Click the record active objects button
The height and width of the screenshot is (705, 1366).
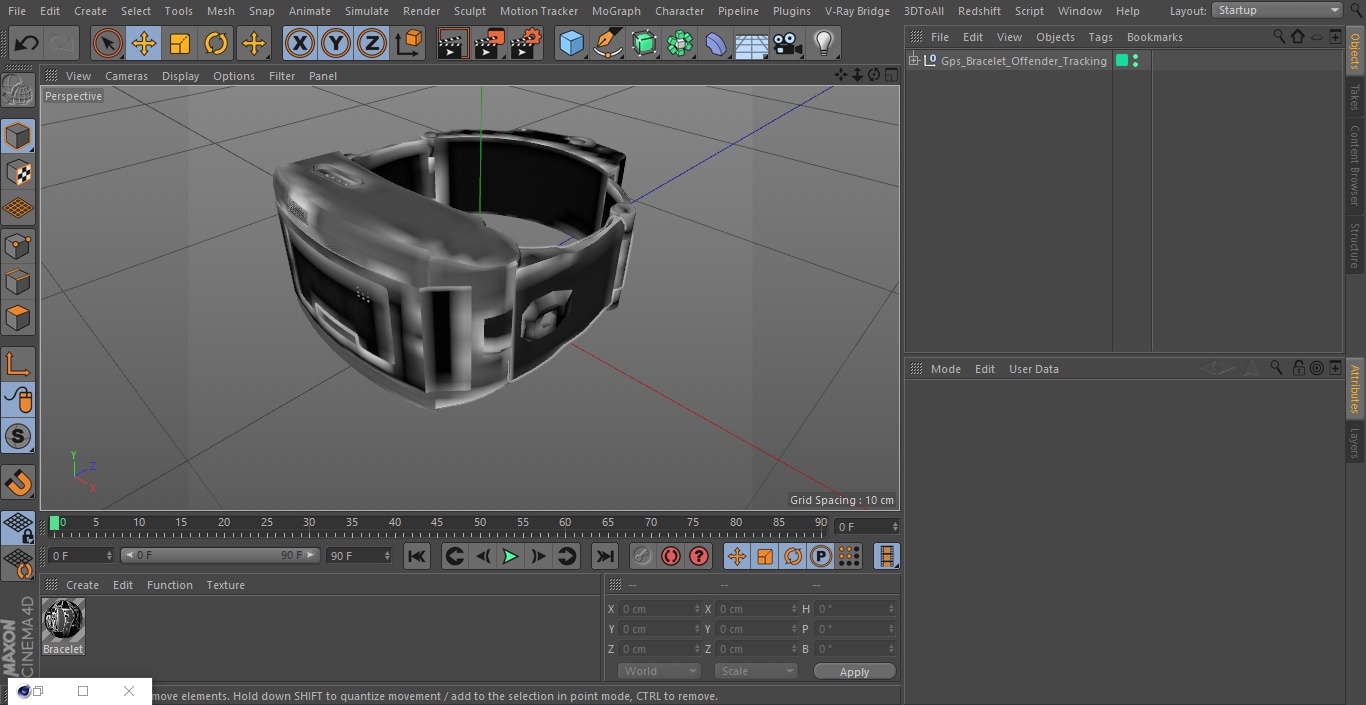(643, 556)
